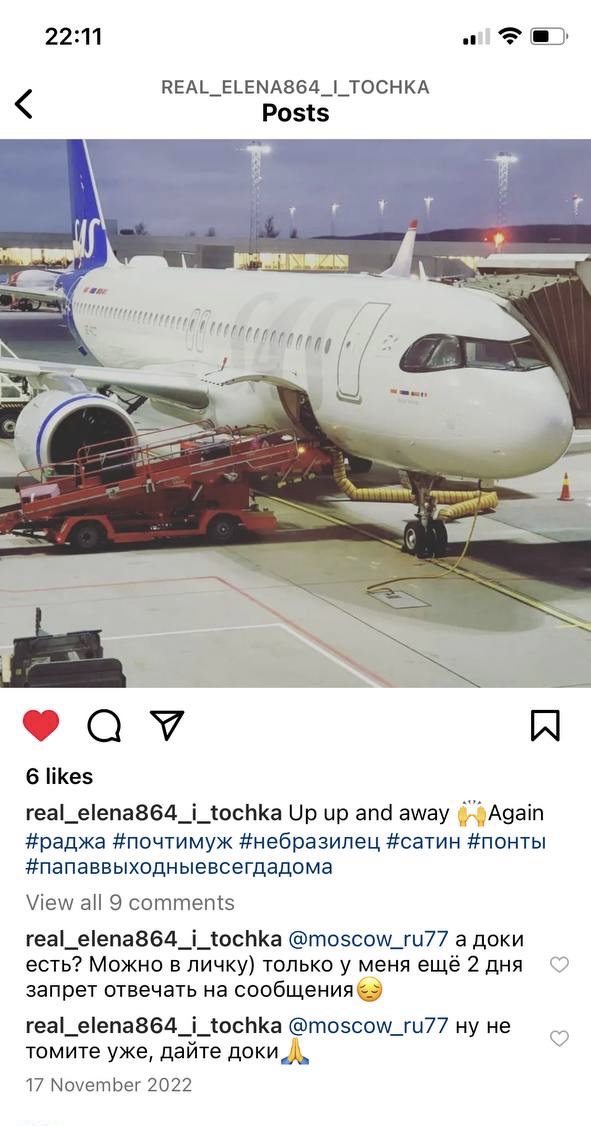Save post with bookmark icon
The height and width of the screenshot is (1126, 591).
pos(545,725)
